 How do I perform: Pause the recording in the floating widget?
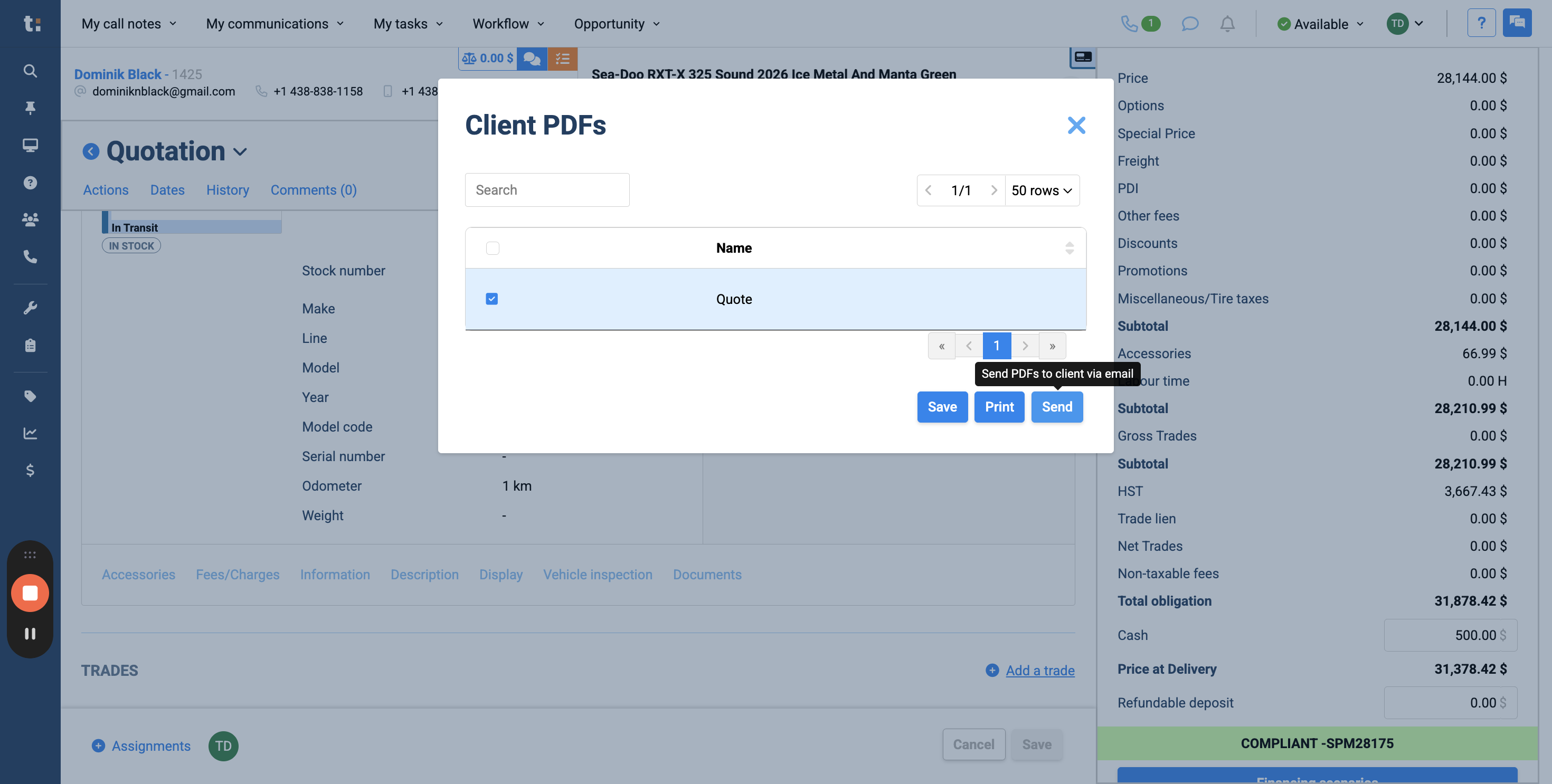point(30,633)
